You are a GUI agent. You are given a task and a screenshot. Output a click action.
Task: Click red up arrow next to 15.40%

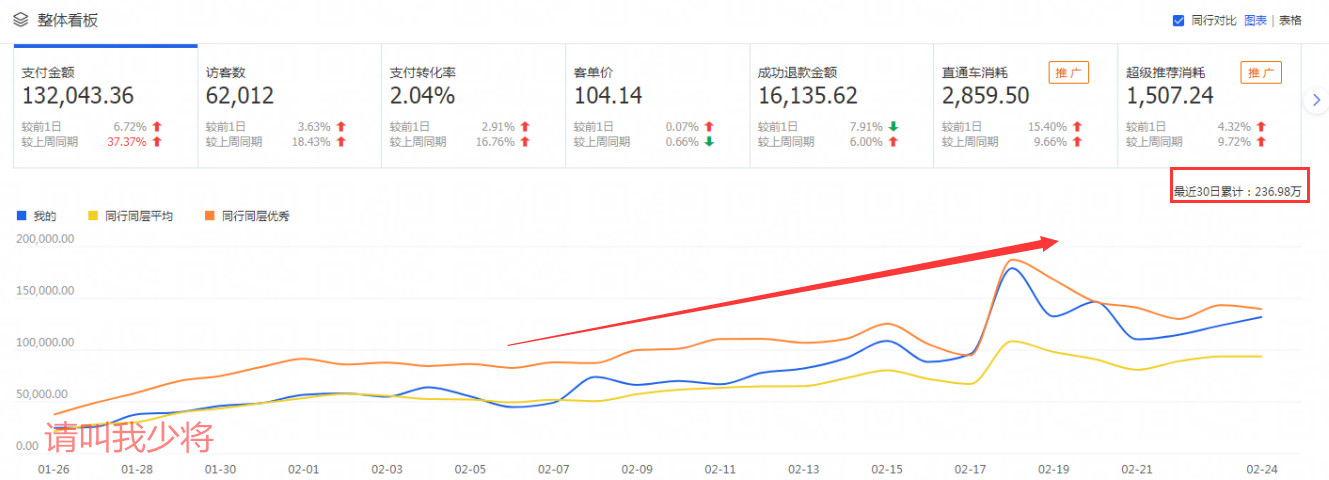(x=1077, y=127)
